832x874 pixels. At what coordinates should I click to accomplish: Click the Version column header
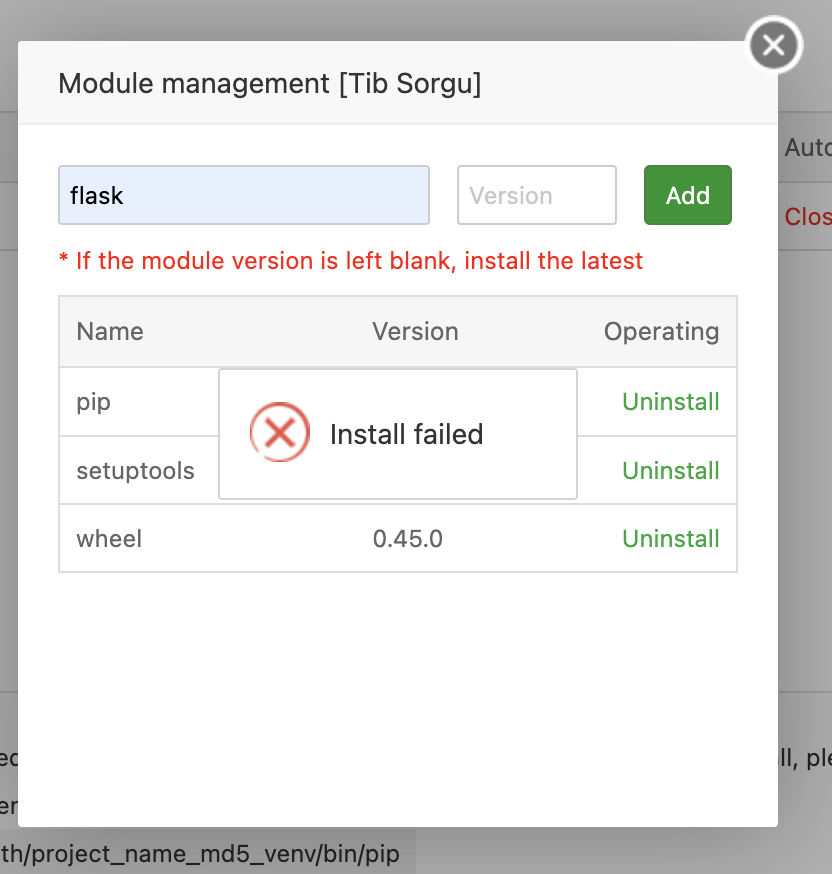[x=415, y=332]
